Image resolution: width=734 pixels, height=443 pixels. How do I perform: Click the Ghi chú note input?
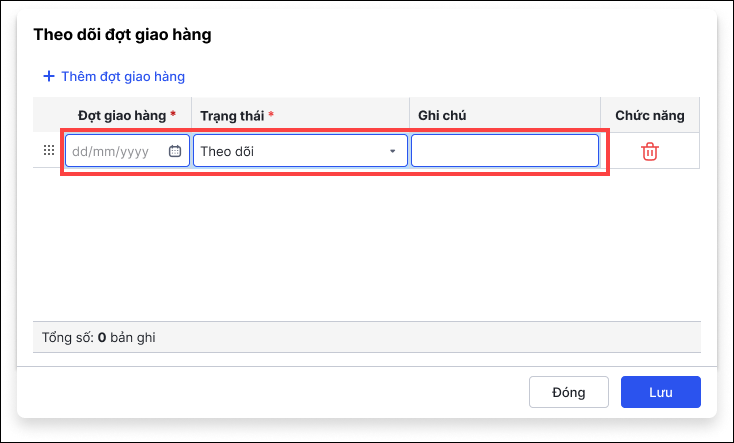(x=504, y=151)
